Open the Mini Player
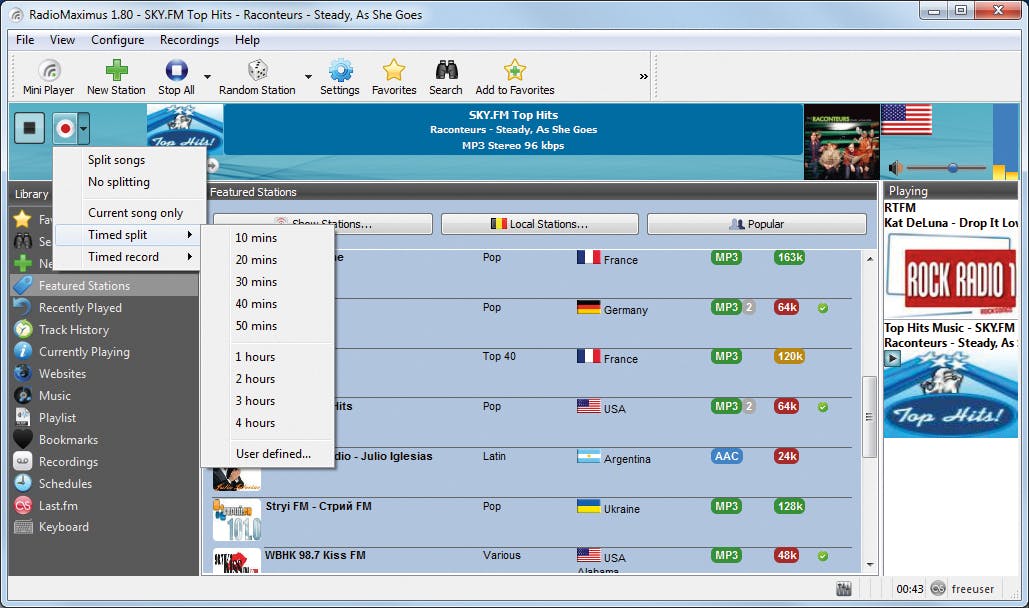 49,77
